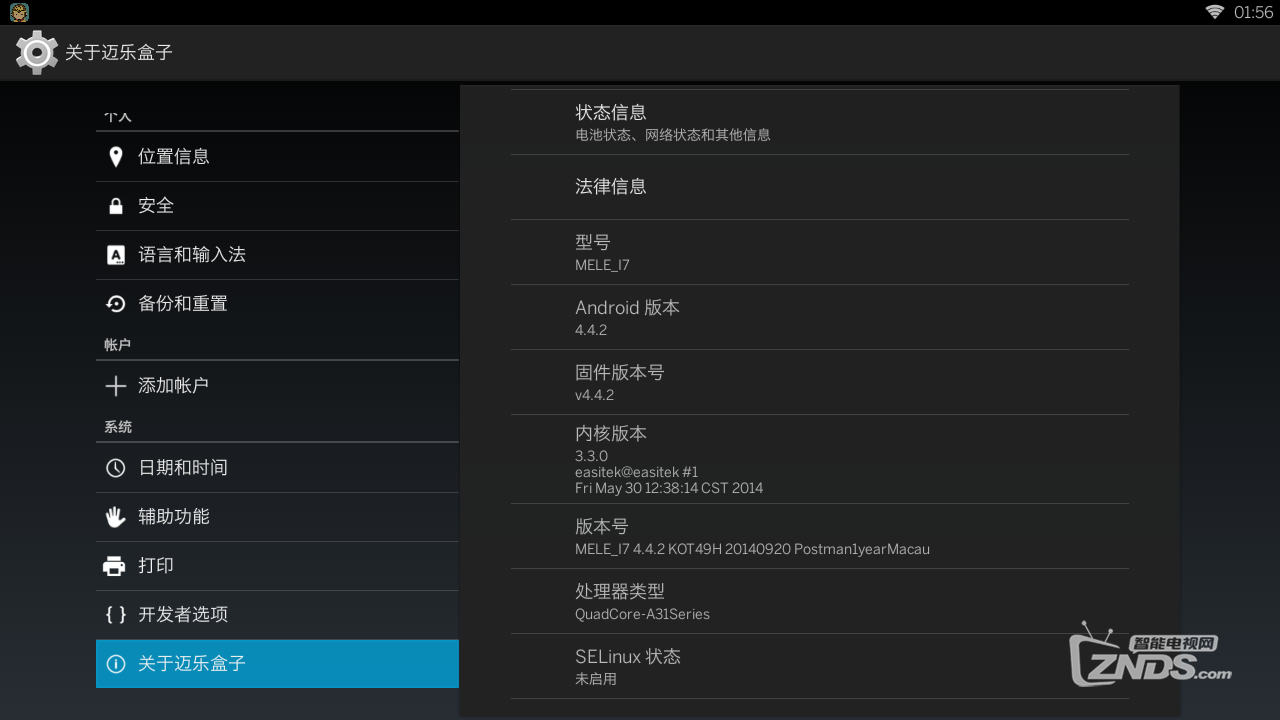Open 位置信息 settings
The image size is (1280, 720).
click(277, 157)
